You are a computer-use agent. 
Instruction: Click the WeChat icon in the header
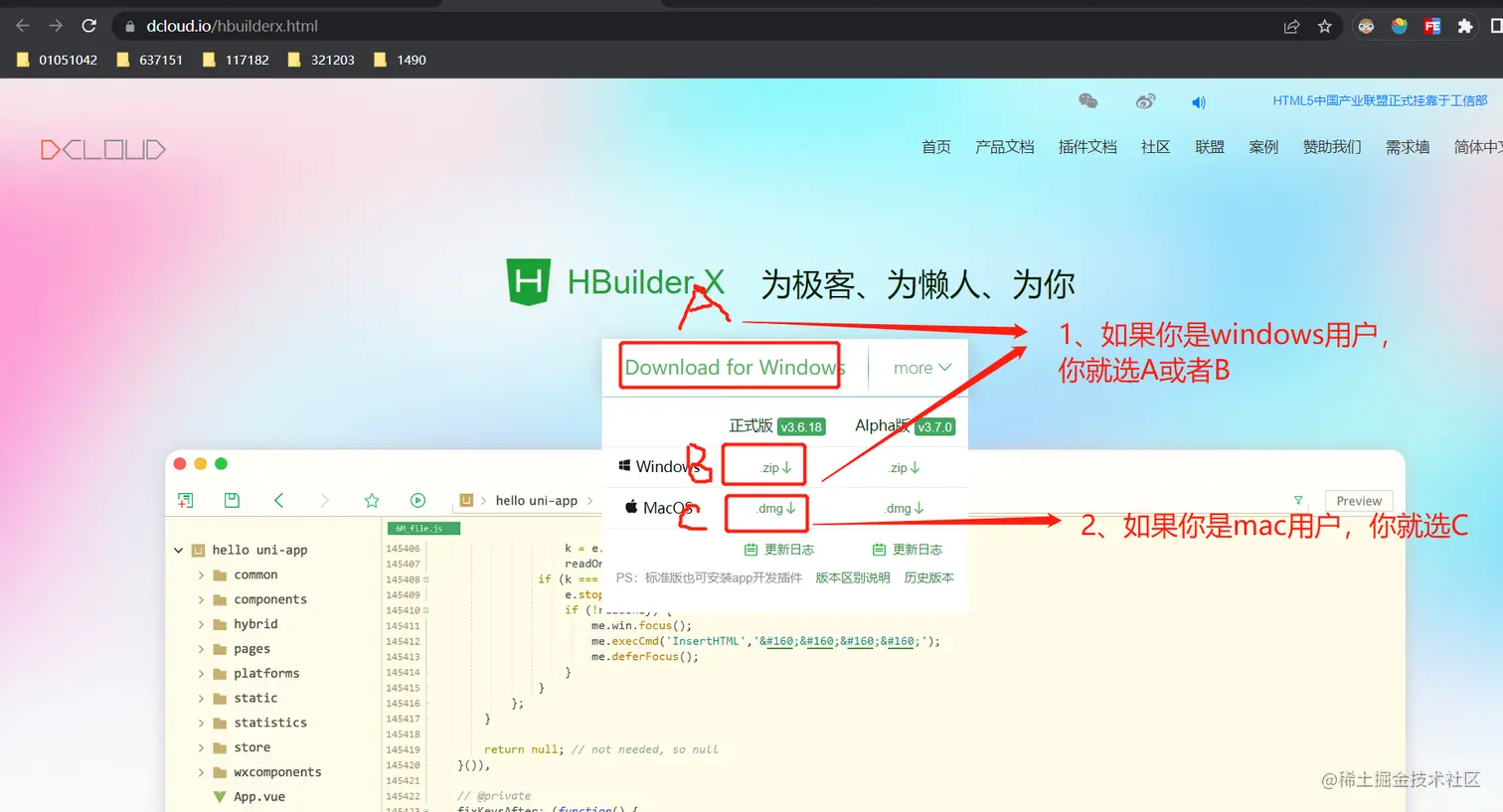(1088, 101)
